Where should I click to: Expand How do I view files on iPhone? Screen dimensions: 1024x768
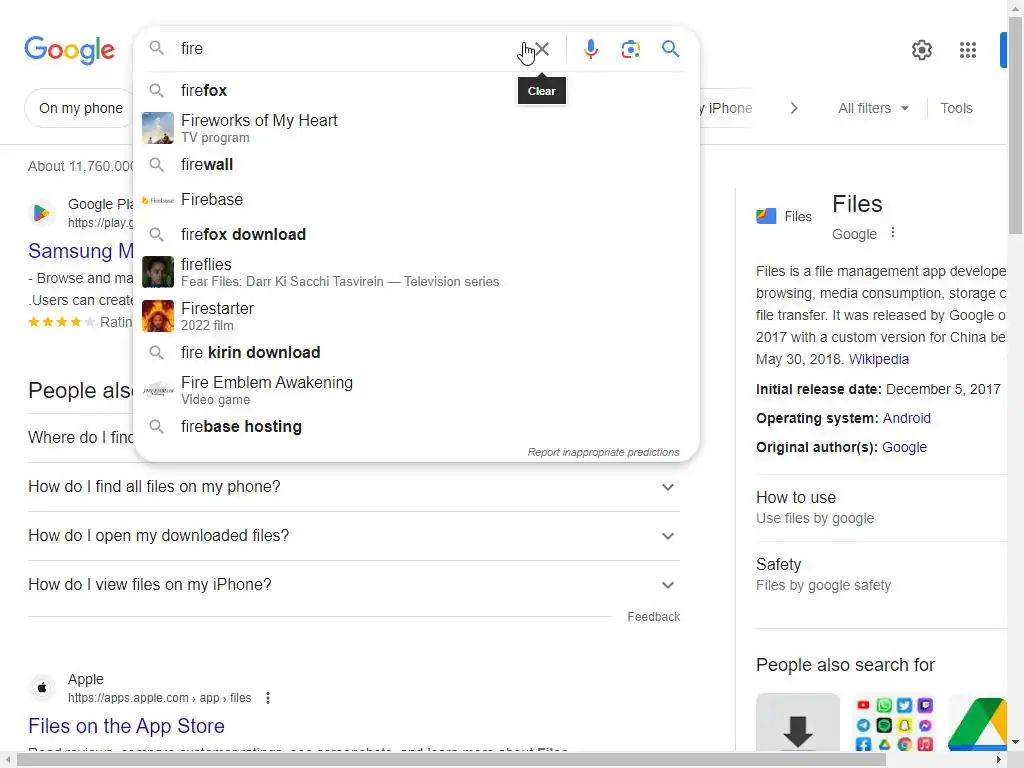click(x=354, y=585)
